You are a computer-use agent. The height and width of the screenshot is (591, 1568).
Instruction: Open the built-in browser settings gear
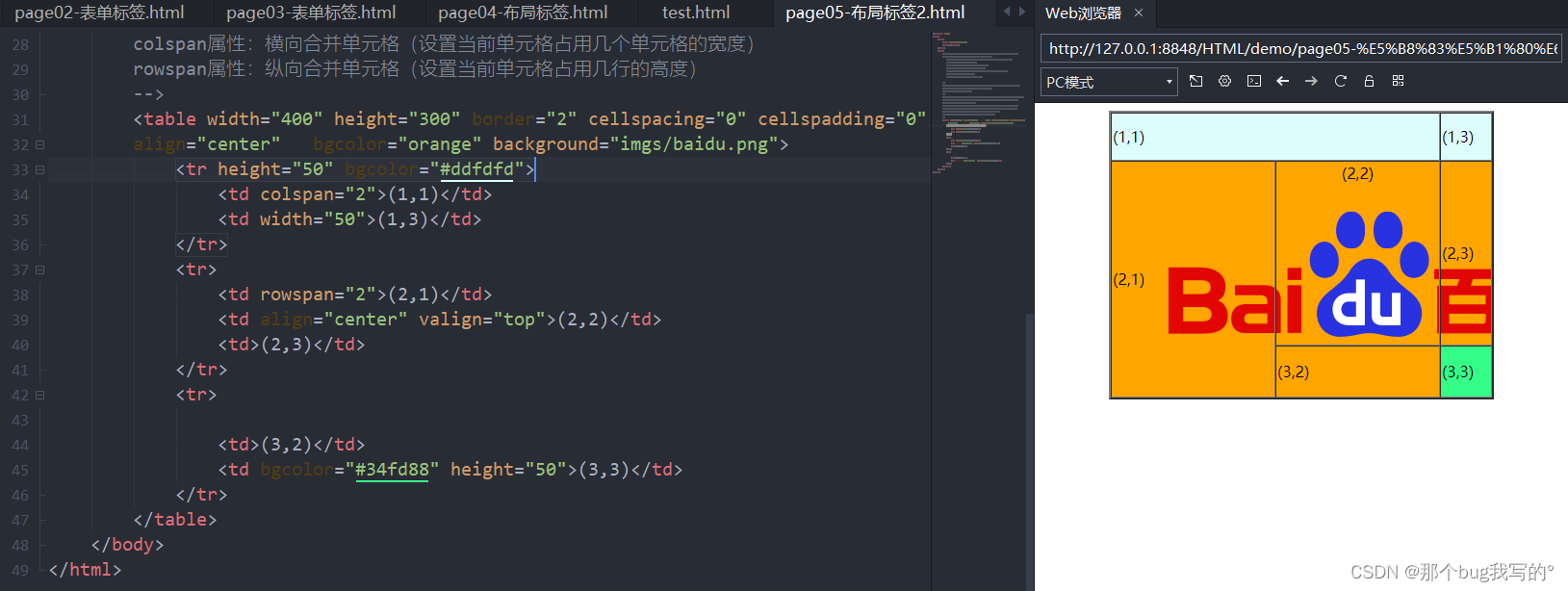coord(1224,81)
